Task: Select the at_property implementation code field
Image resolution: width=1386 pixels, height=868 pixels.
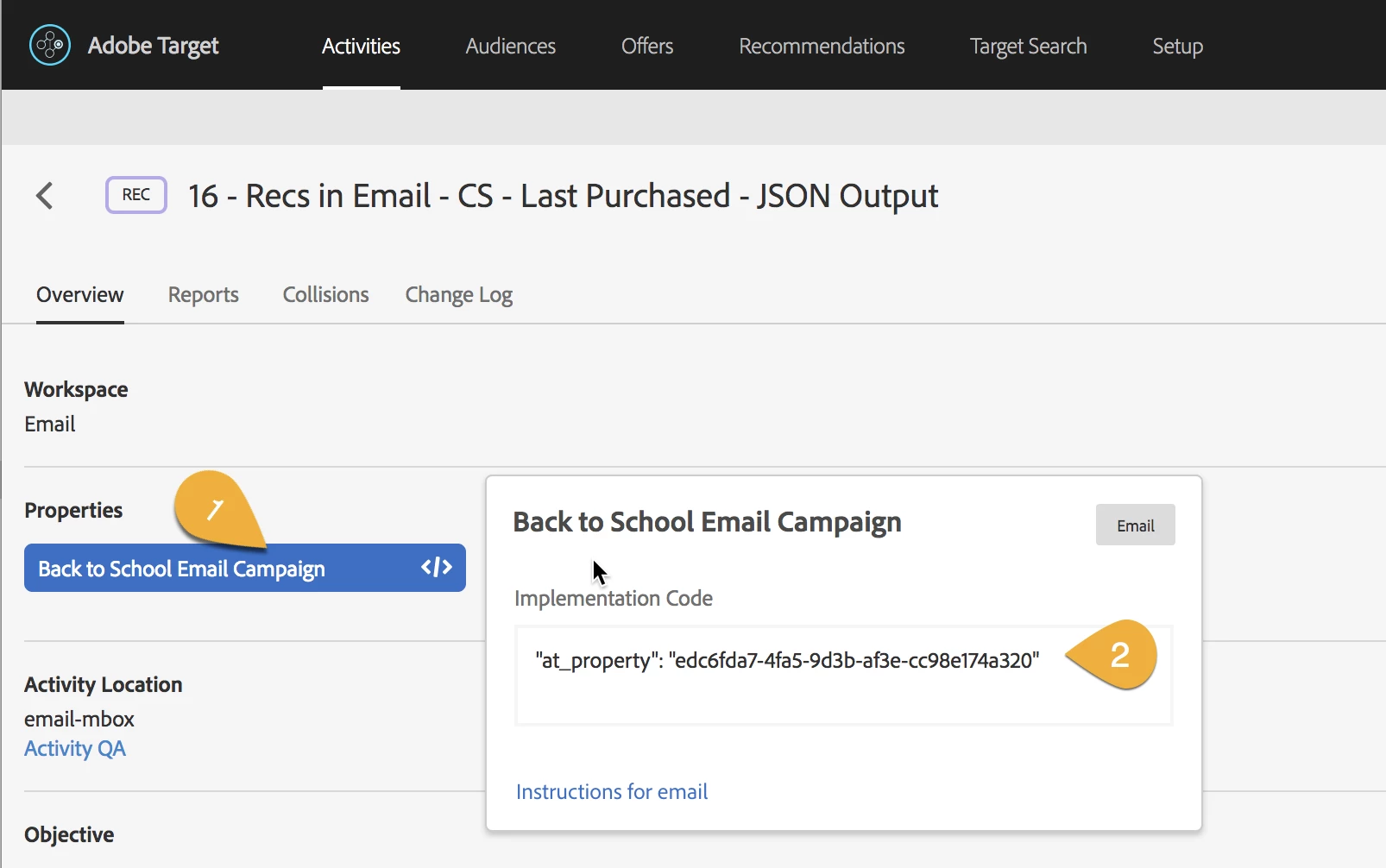Action: (787, 661)
